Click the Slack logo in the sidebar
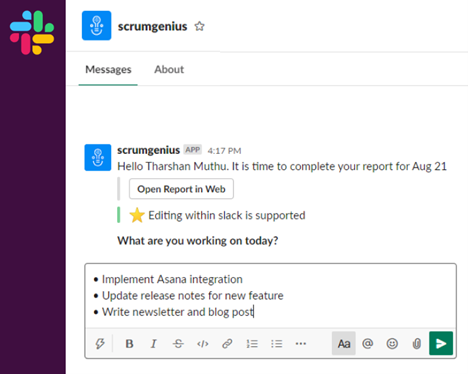Viewport: 468px width, 374px height. point(32,33)
